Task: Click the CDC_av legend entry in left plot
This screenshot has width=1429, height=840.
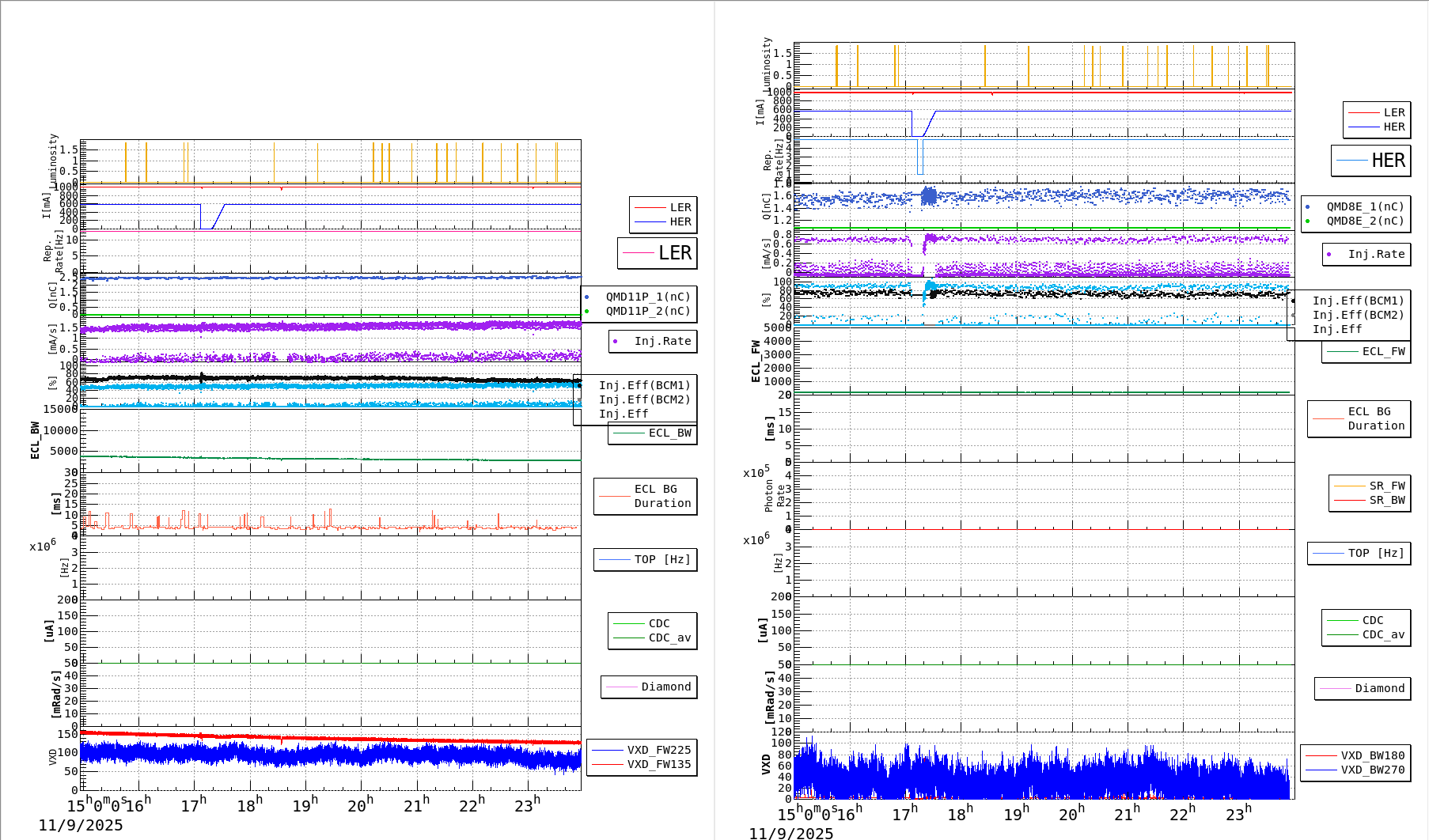Action: click(x=669, y=638)
